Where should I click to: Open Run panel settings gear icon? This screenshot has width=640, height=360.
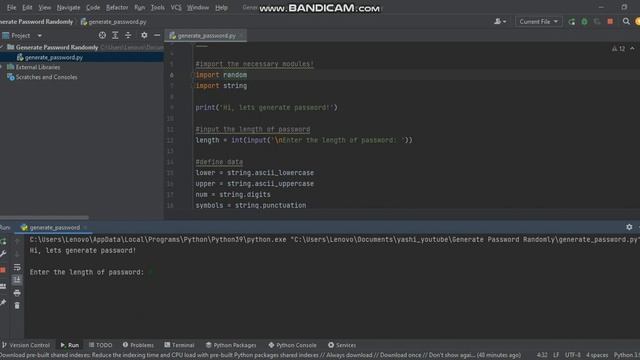click(x=629, y=227)
